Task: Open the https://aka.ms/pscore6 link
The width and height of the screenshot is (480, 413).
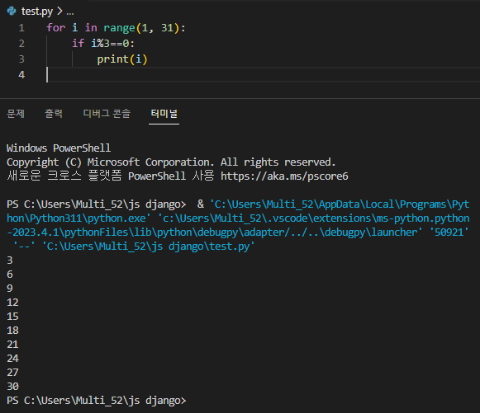Action: pos(284,176)
